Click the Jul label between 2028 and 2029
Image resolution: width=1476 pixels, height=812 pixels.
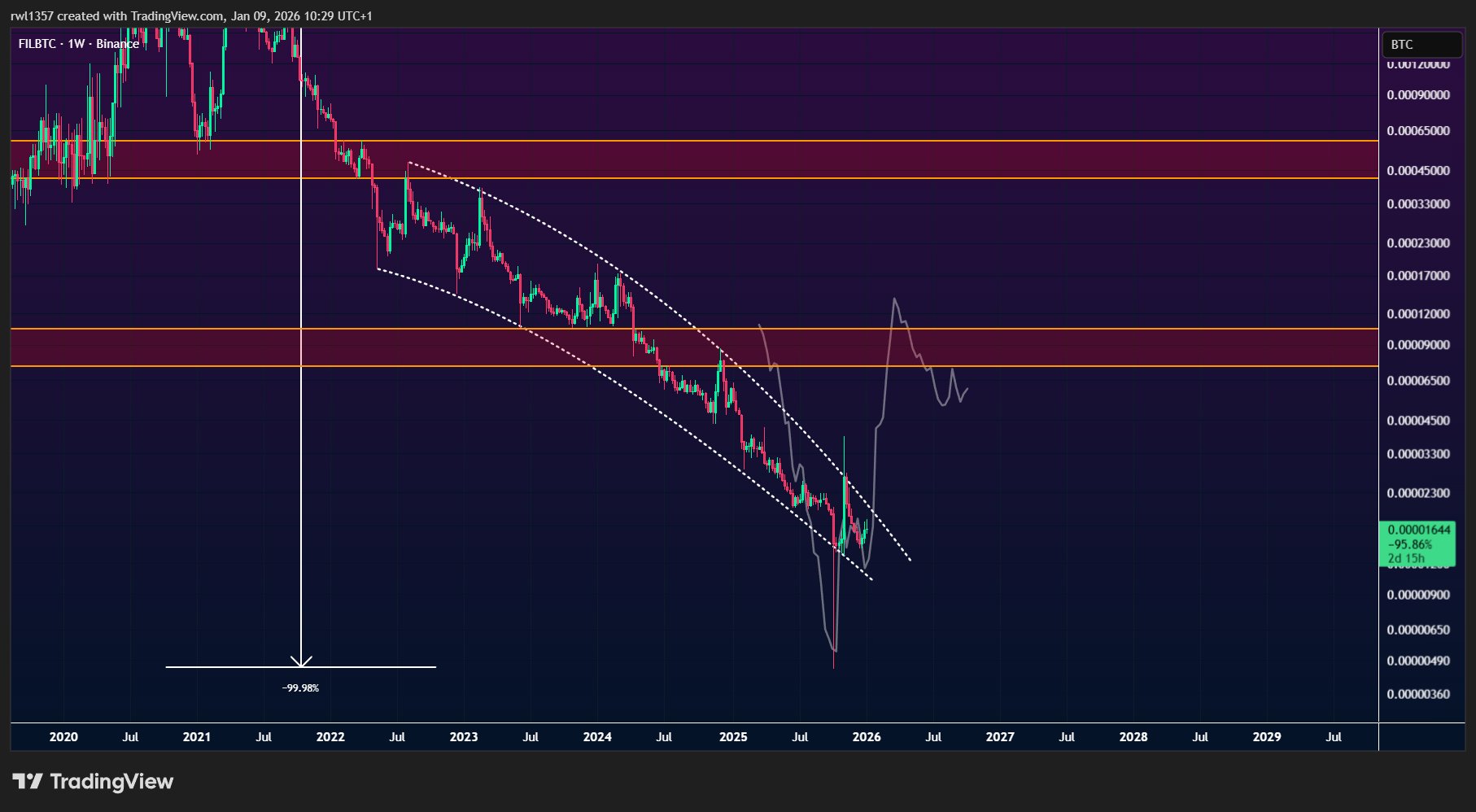[1200, 737]
